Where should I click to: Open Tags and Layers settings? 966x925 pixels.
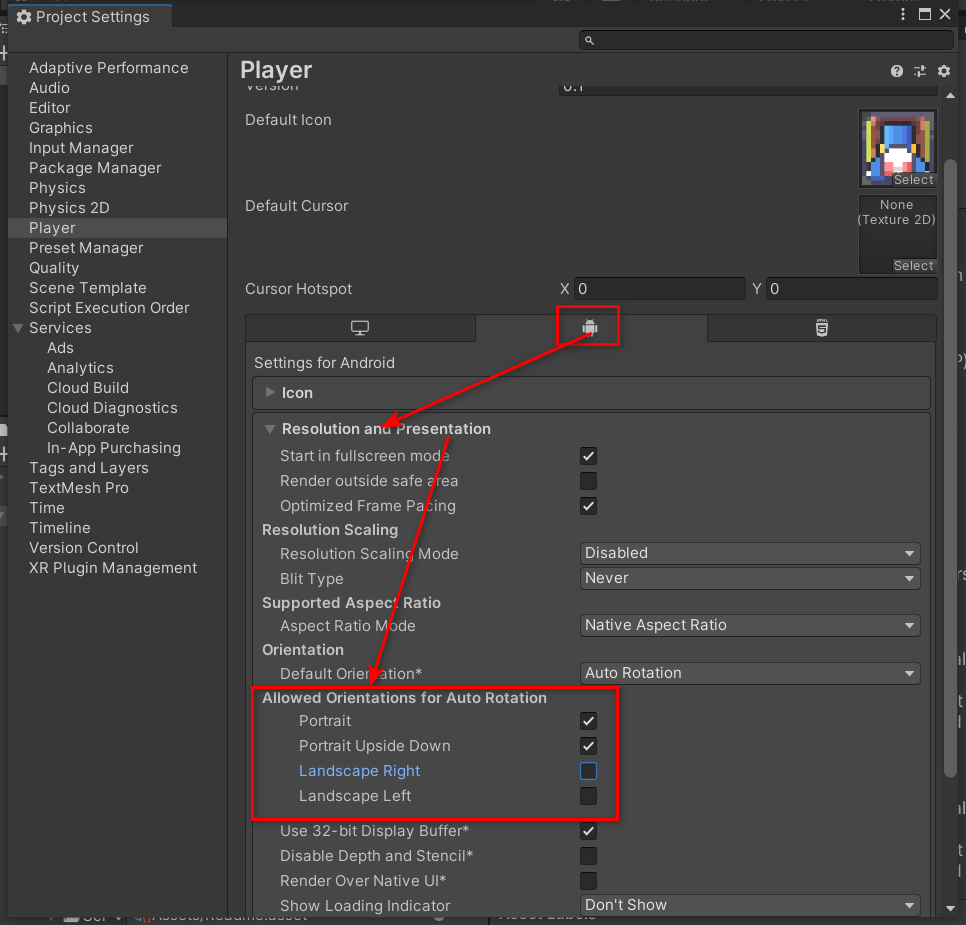[89, 468]
